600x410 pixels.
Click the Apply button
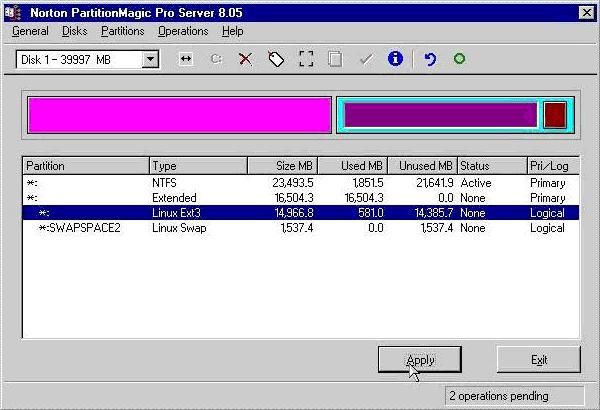tap(419, 359)
